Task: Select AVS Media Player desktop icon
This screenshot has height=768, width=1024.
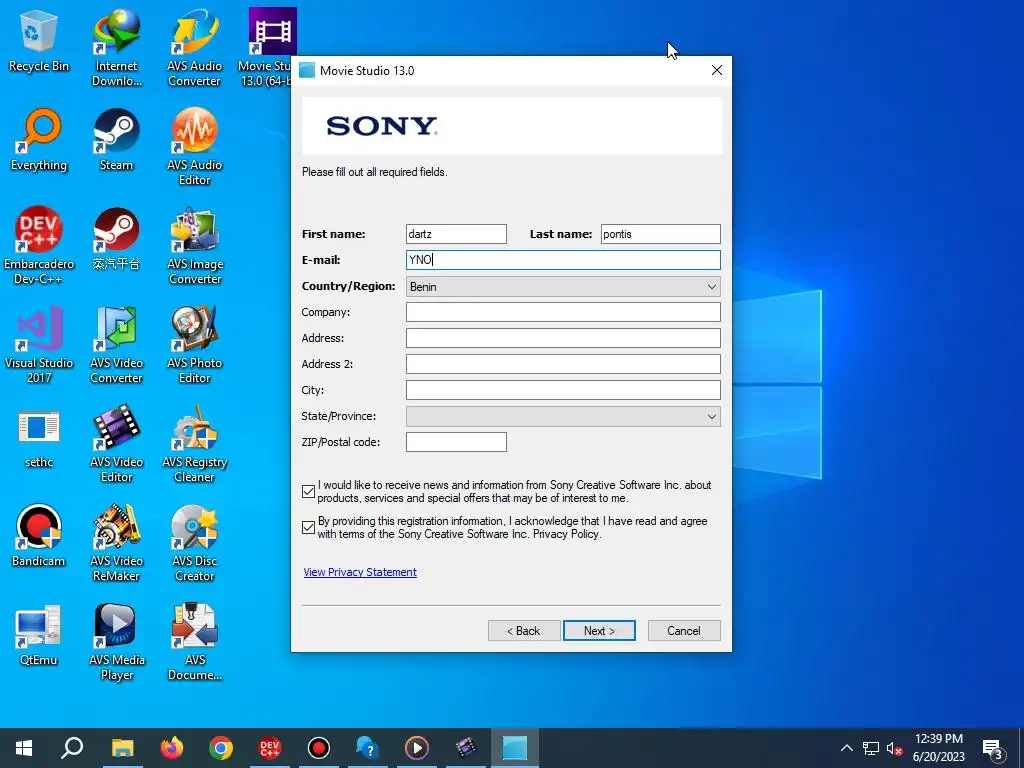Action: (x=117, y=643)
